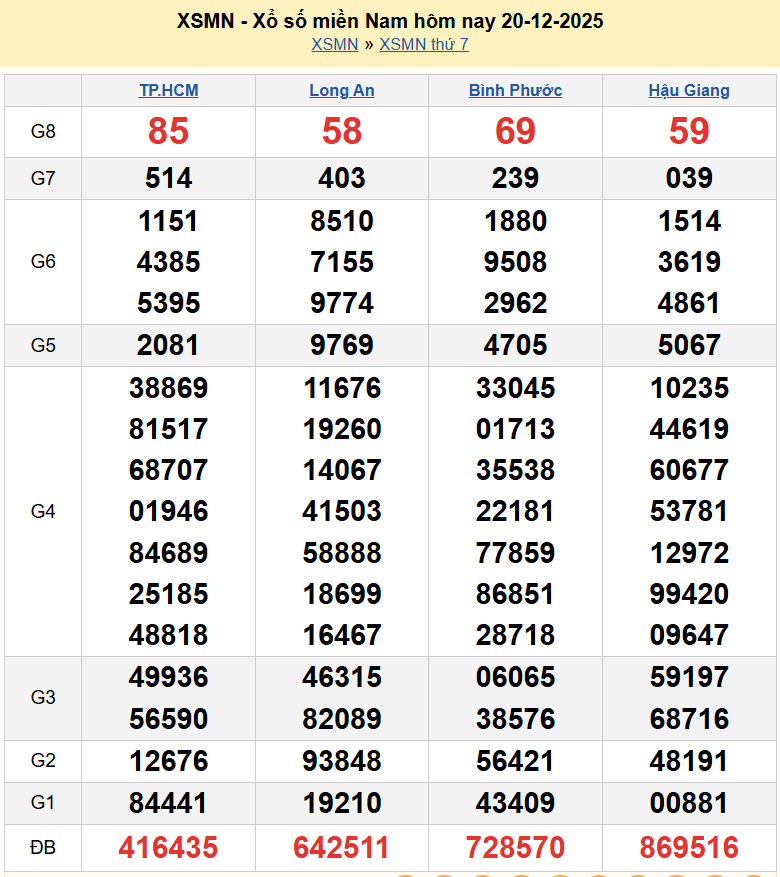Click the page title XSMN 20-12-2025
This screenshot has width=780, height=877.
tap(390, 21)
